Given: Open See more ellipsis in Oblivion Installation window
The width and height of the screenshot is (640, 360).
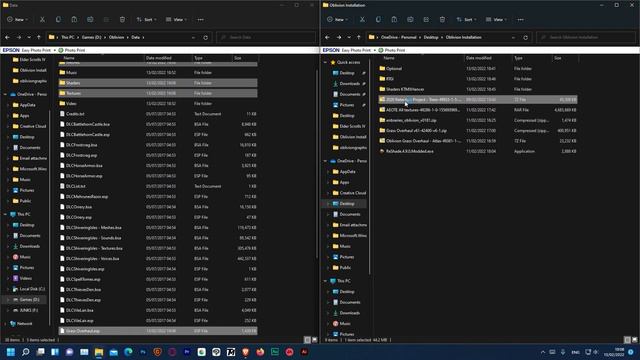Looking at the screenshot, I should tap(520, 20).
